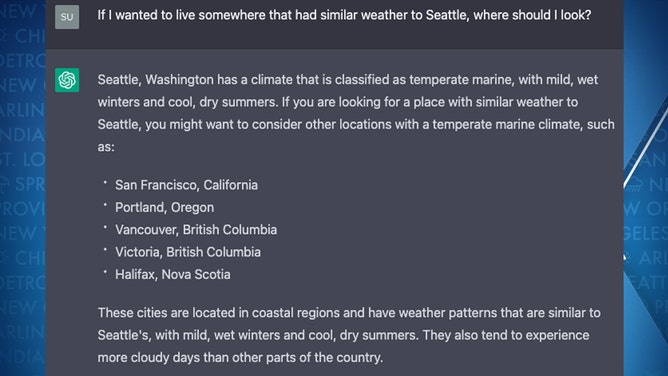Click the word Seattle's in the closing paragraph

click(124, 336)
